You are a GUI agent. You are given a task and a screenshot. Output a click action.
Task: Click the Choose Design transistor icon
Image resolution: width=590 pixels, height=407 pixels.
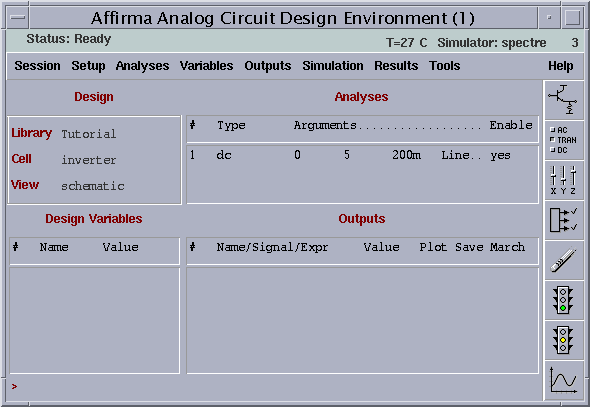(x=563, y=100)
